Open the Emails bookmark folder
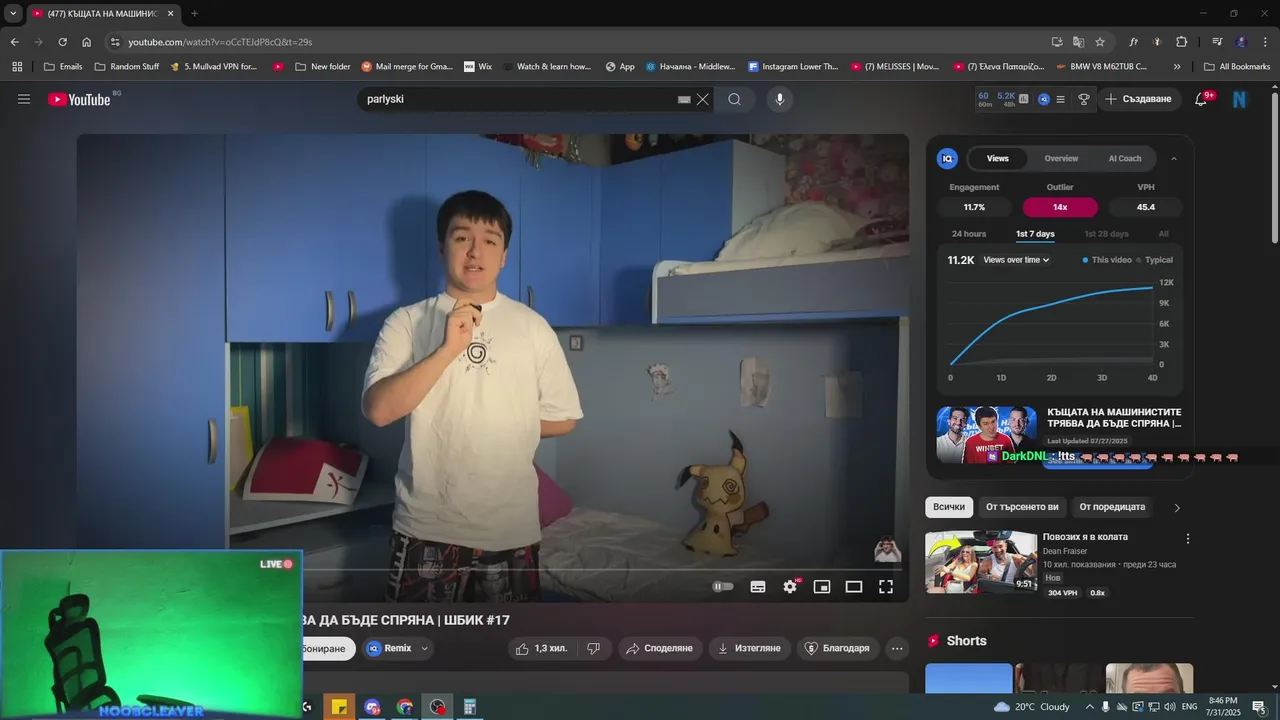Screen dimensions: 1280x720 click(x=63, y=67)
